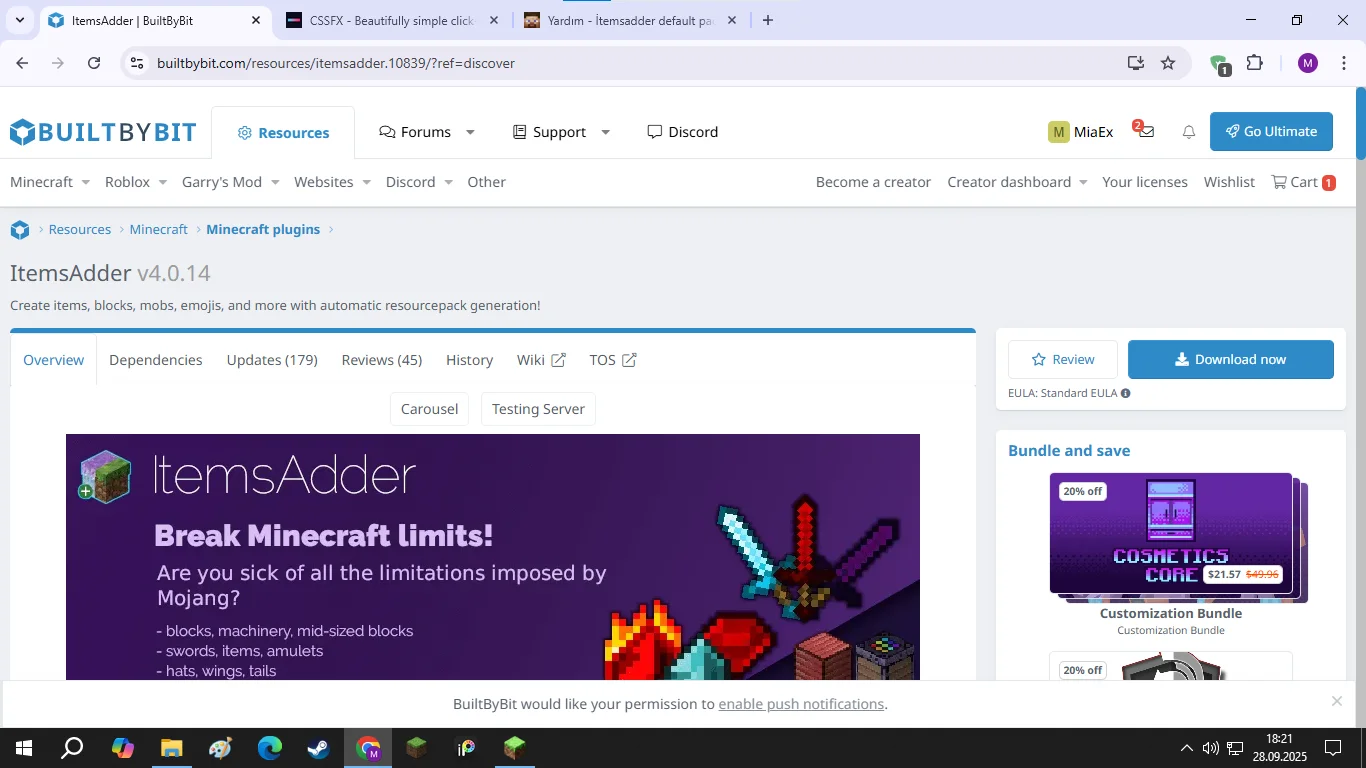Viewport: 1366px width, 768px height.
Task: Open the Updates (179) tab
Action: tap(272, 360)
